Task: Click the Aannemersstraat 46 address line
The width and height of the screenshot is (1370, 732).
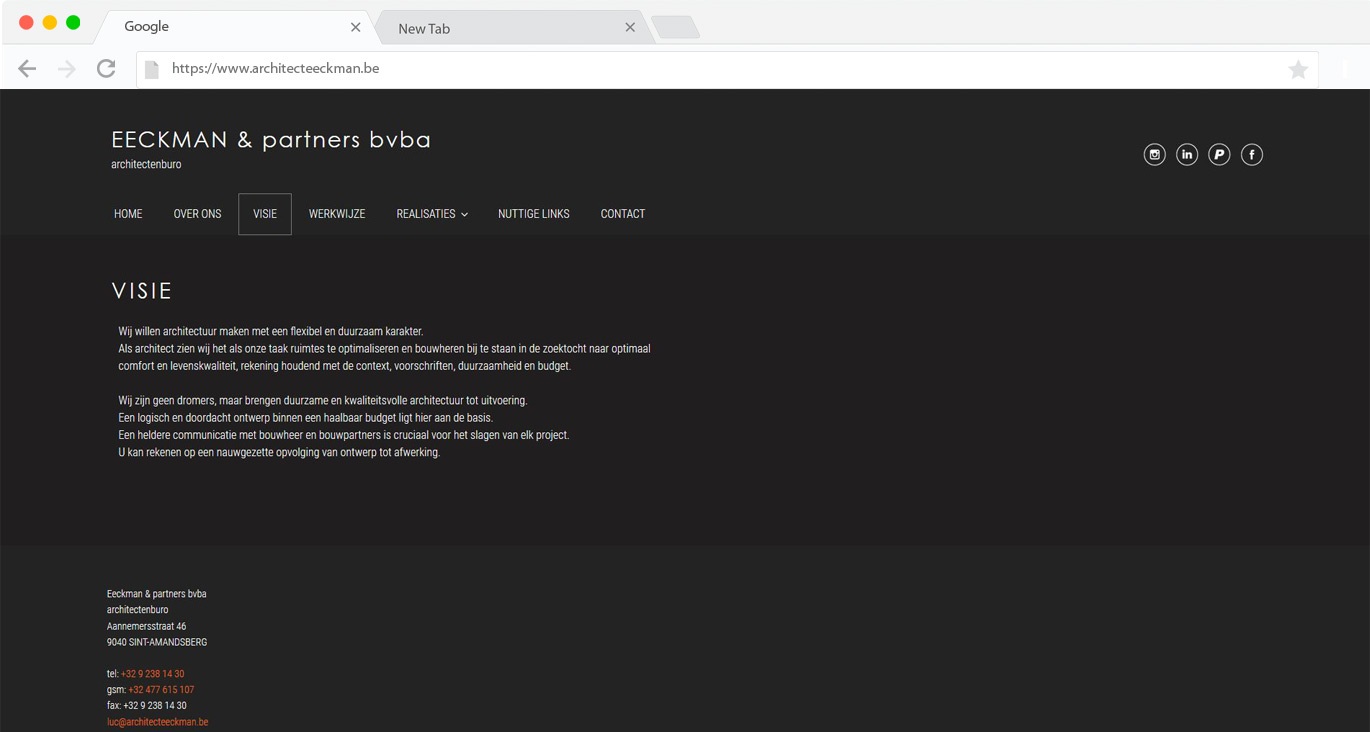Action: tap(146, 626)
